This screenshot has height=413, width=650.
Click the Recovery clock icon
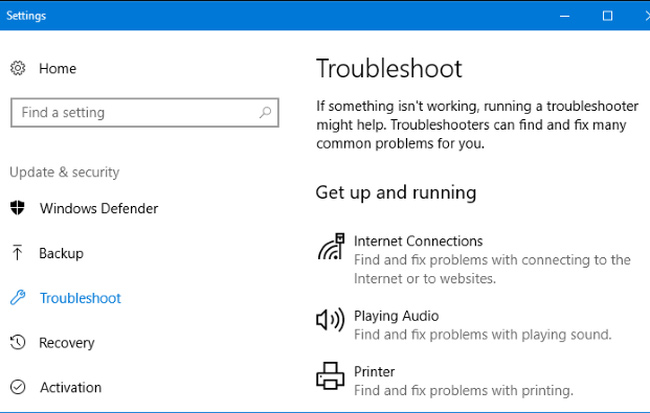coord(18,342)
